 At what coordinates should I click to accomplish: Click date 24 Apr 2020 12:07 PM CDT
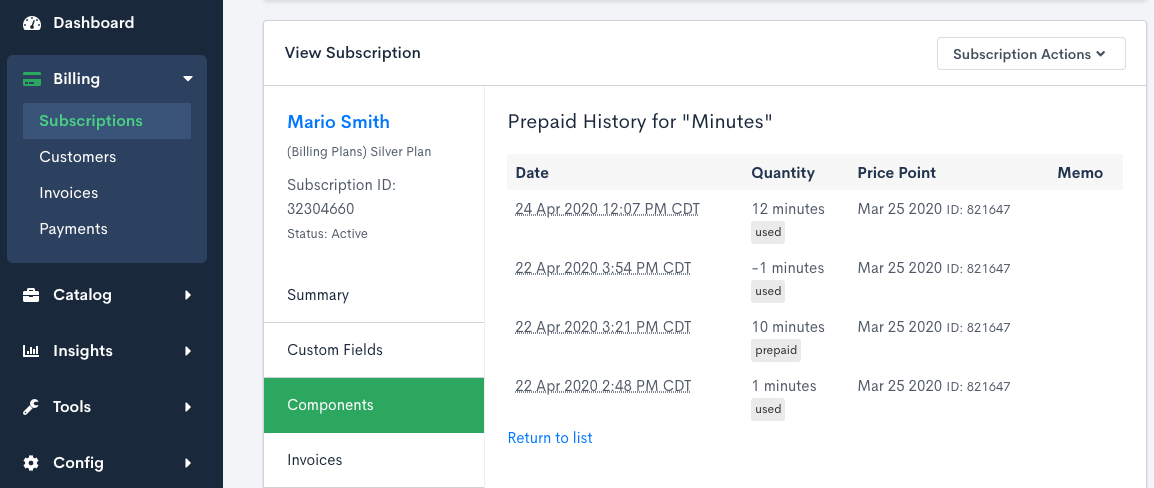(x=607, y=209)
